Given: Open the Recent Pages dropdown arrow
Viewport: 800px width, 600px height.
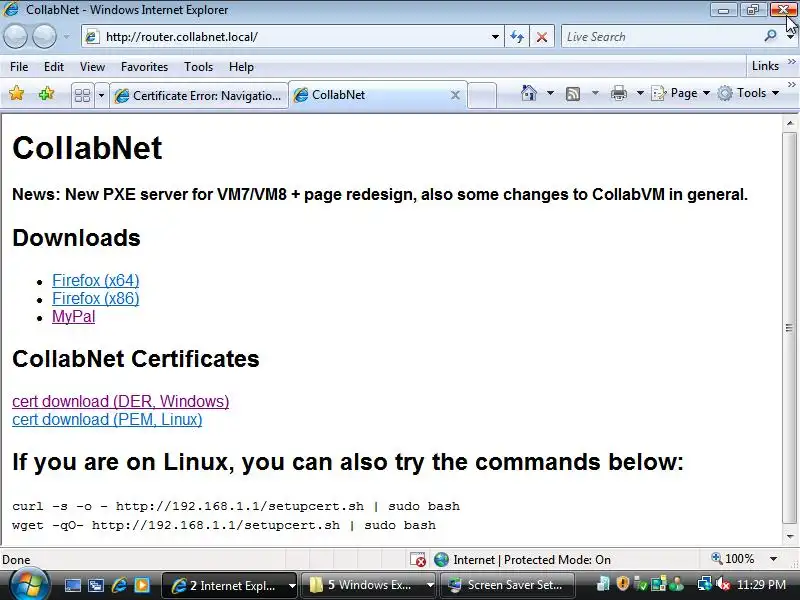Looking at the screenshot, I should (66, 37).
